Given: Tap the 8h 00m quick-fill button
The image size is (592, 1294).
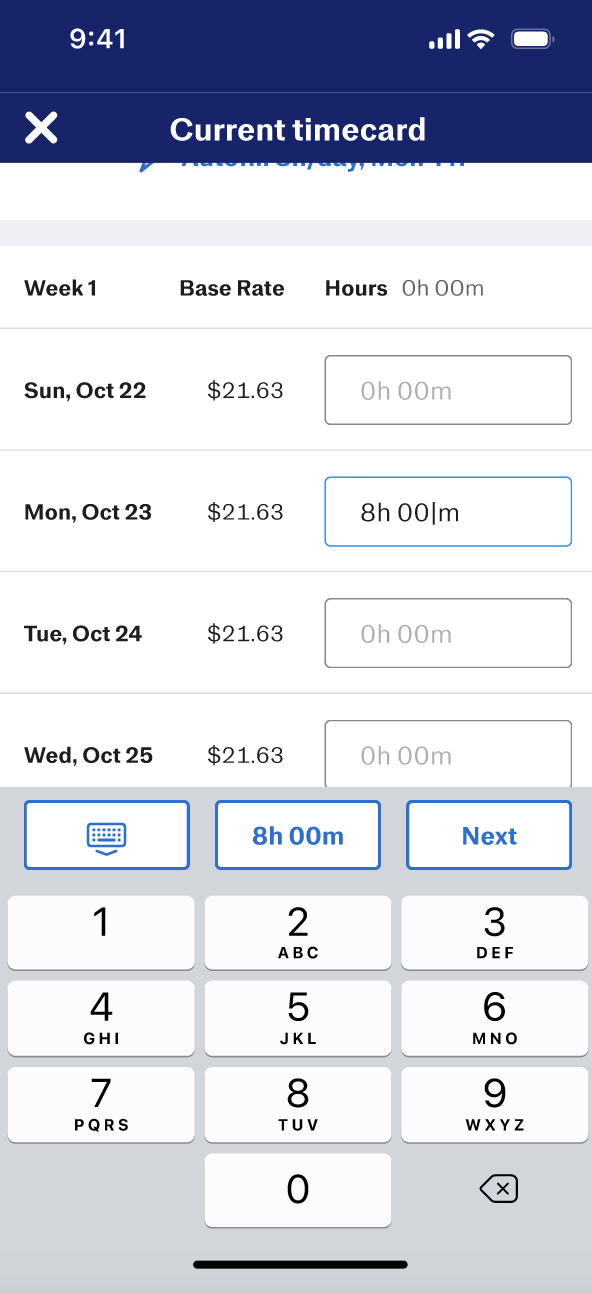Looking at the screenshot, I should pyautogui.click(x=298, y=835).
